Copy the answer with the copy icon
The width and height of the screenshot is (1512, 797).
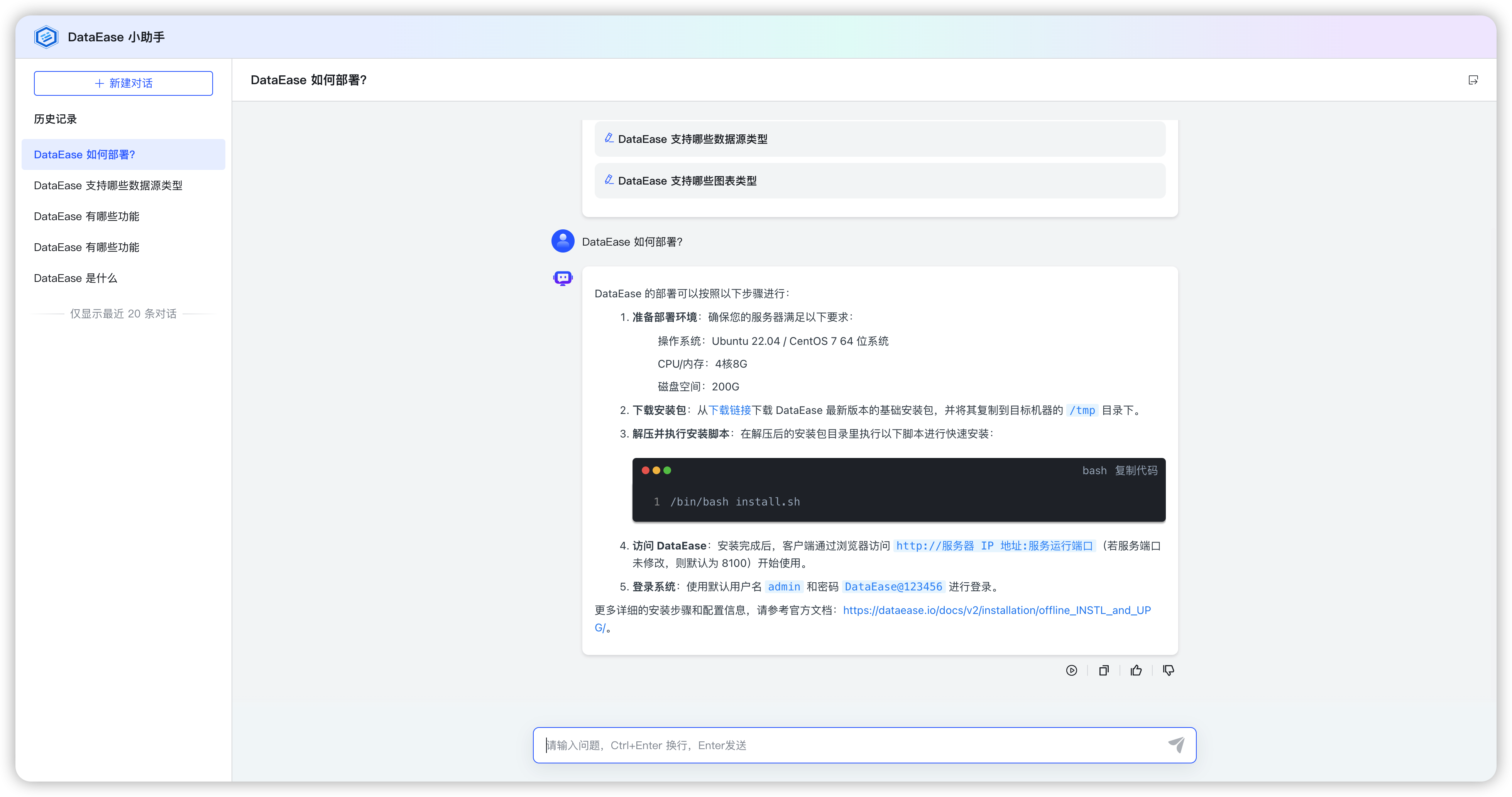[1103, 670]
